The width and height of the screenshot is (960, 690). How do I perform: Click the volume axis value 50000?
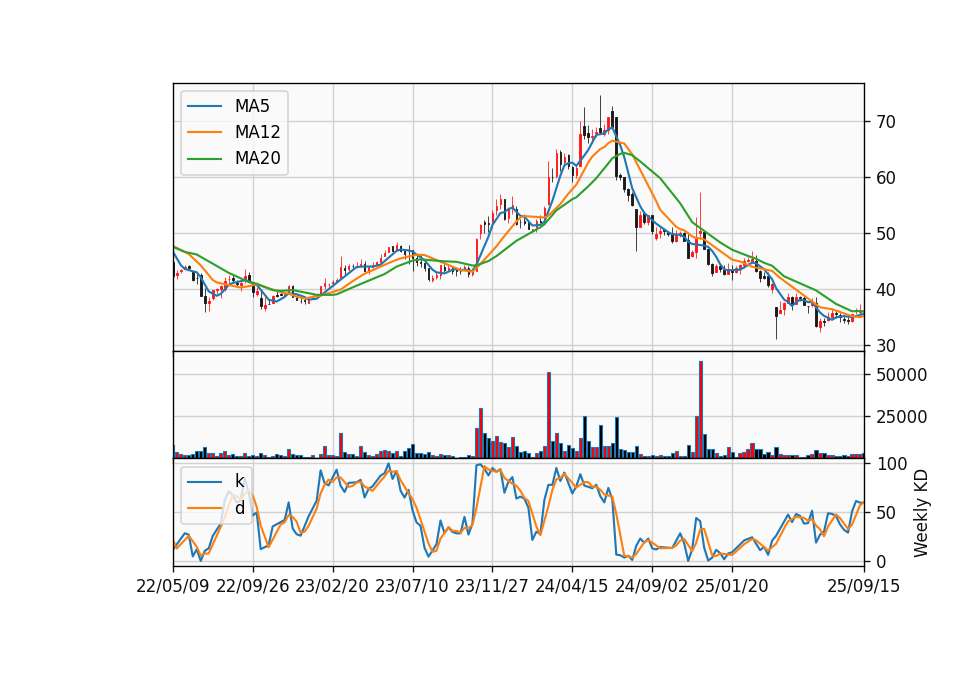901,375
